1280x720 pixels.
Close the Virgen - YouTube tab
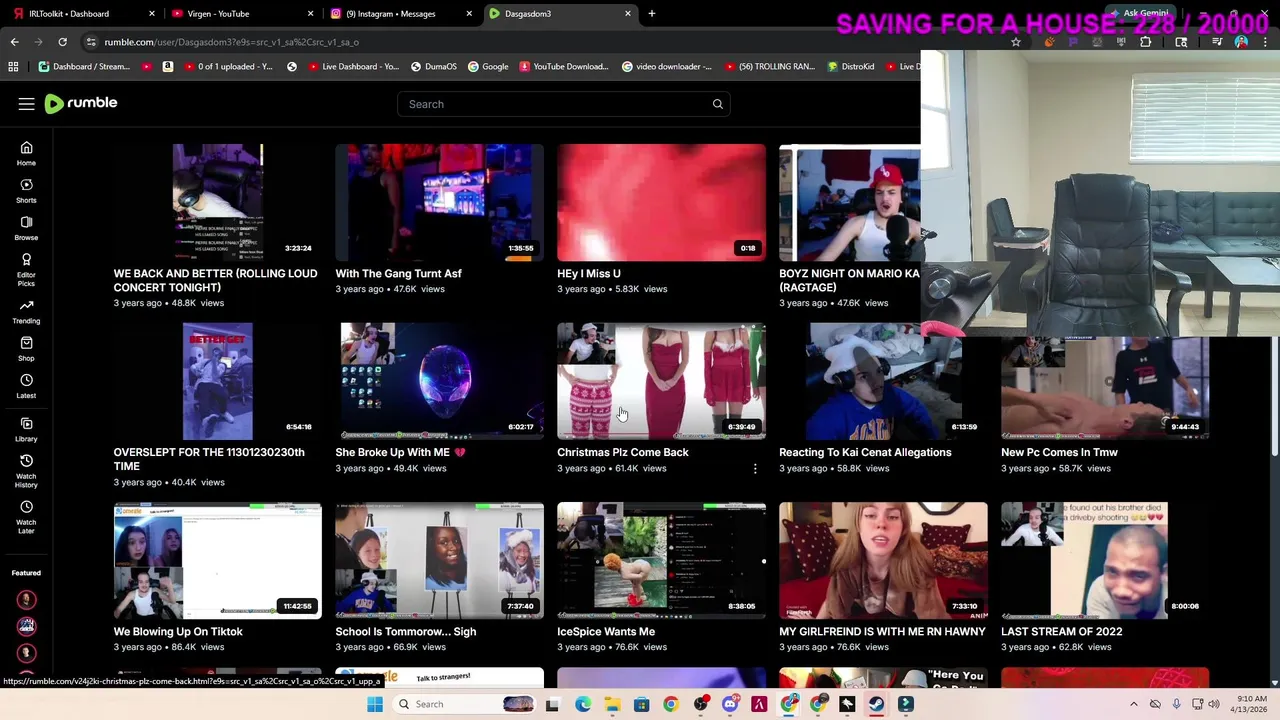[x=310, y=14]
